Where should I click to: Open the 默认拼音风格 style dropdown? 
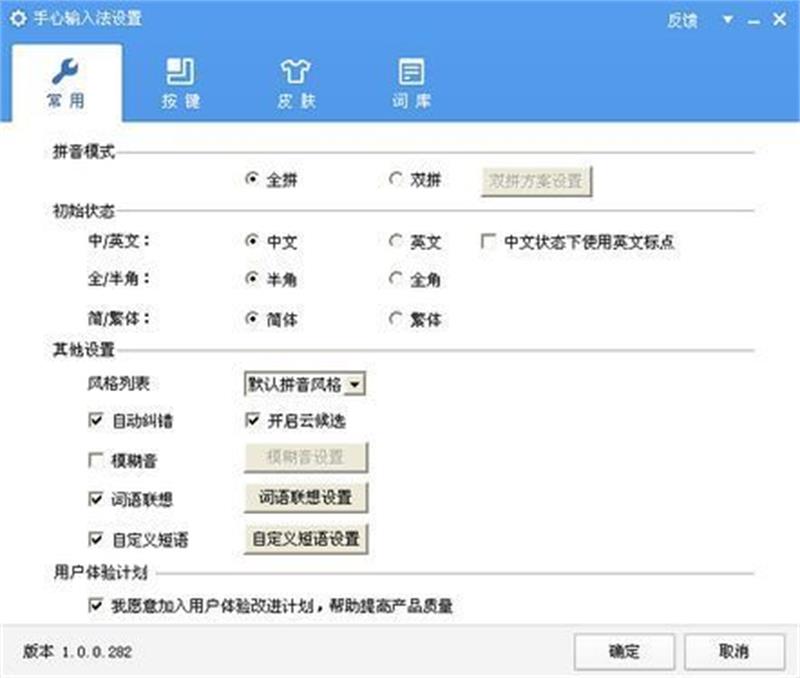pyautogui.click(x=305, y=384)
